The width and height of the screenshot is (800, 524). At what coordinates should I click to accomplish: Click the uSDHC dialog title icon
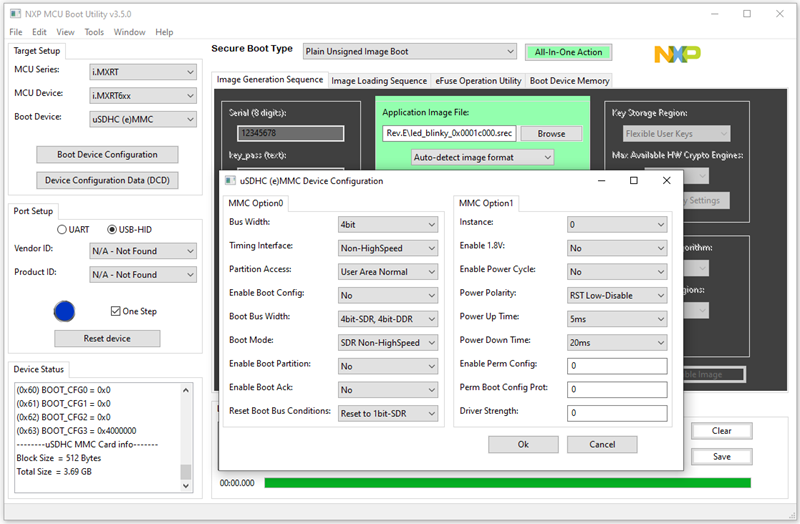coord(230,181)
